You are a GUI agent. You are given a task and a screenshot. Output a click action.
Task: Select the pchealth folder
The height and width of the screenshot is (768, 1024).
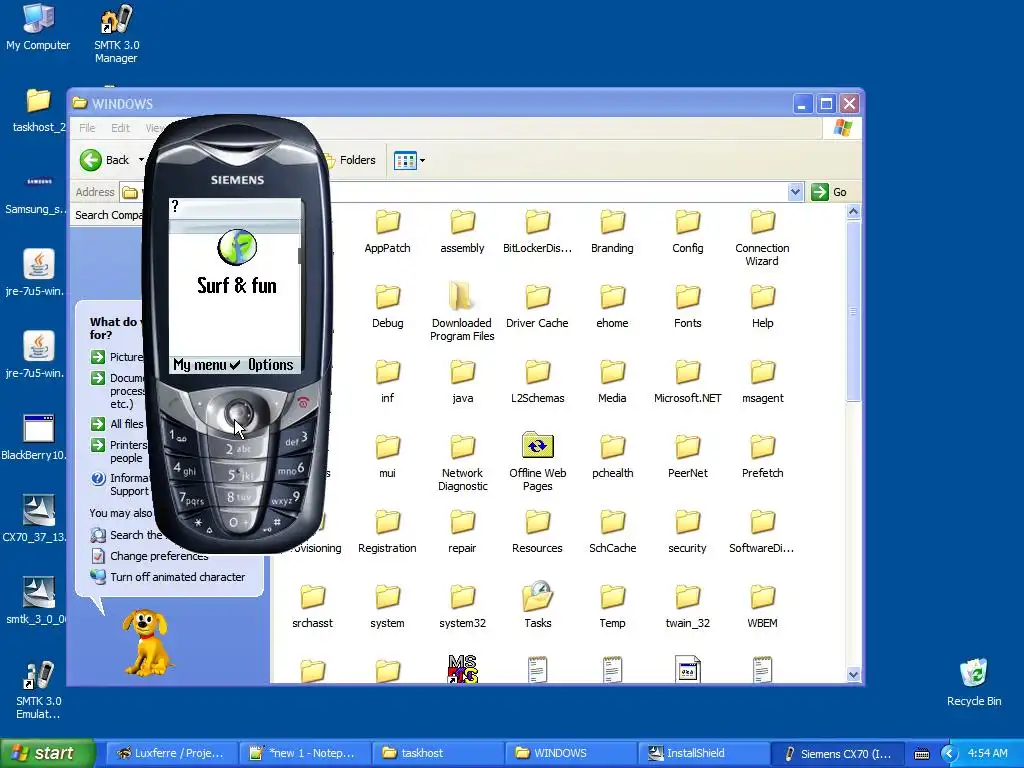pos(612,457)
